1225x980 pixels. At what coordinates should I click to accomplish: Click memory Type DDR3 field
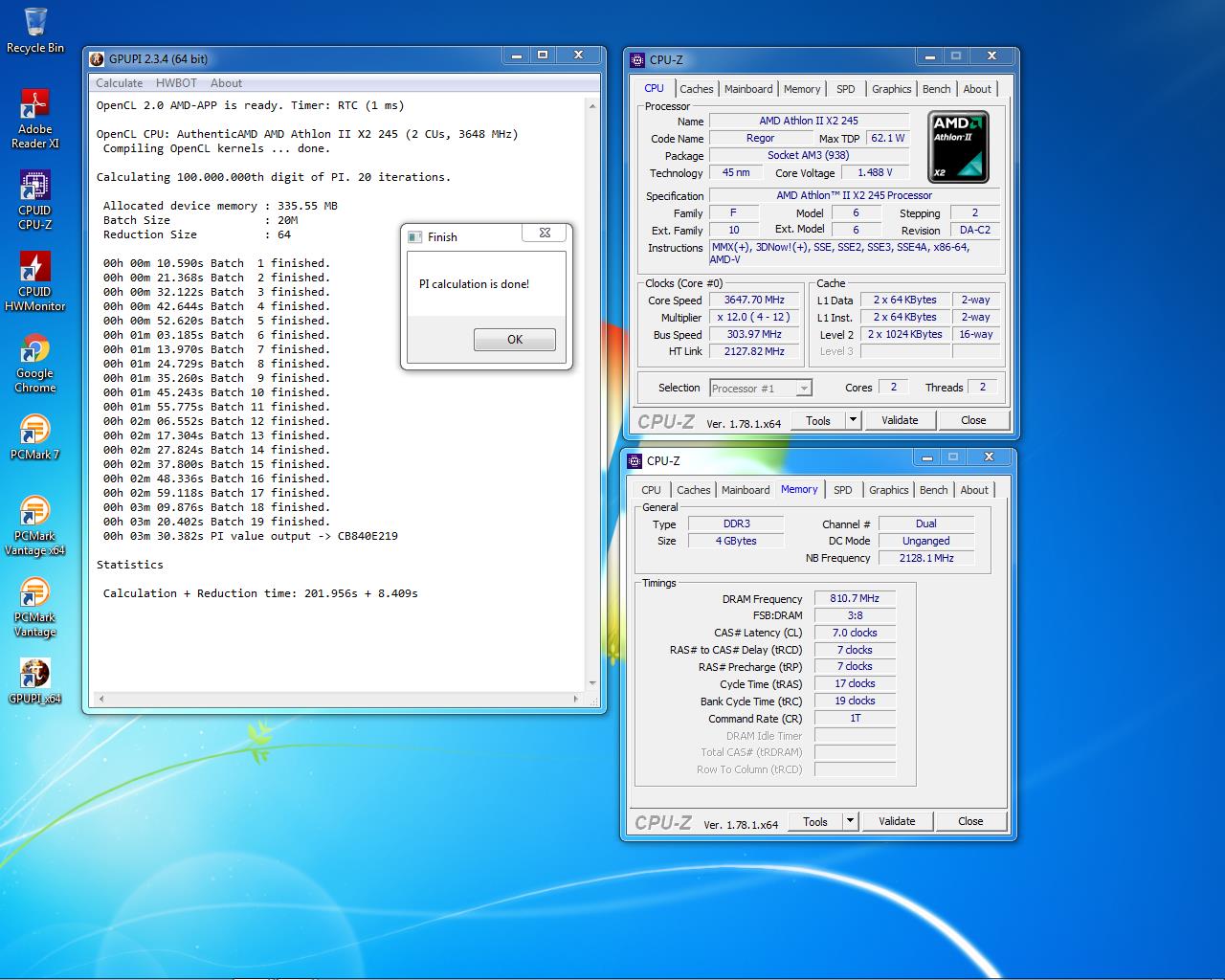[736, 523]
